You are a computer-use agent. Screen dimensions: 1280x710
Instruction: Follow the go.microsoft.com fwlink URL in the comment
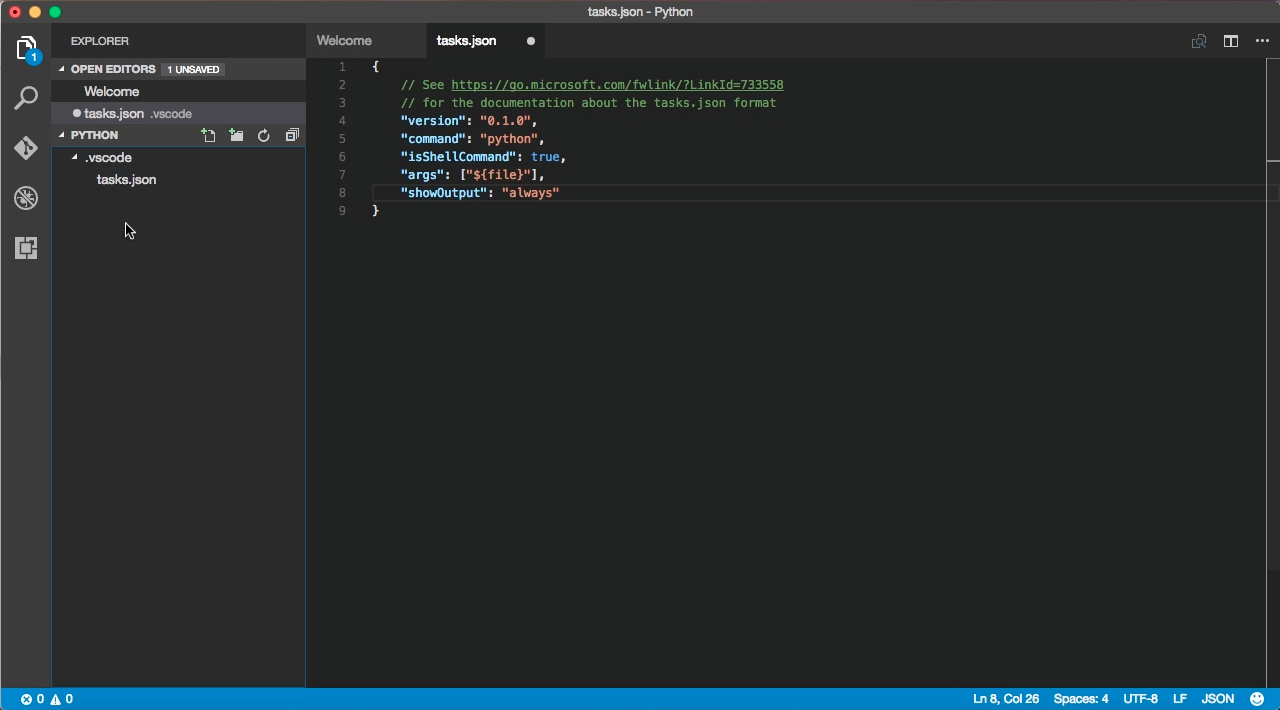pyautogui.click(x=617, y=85)
